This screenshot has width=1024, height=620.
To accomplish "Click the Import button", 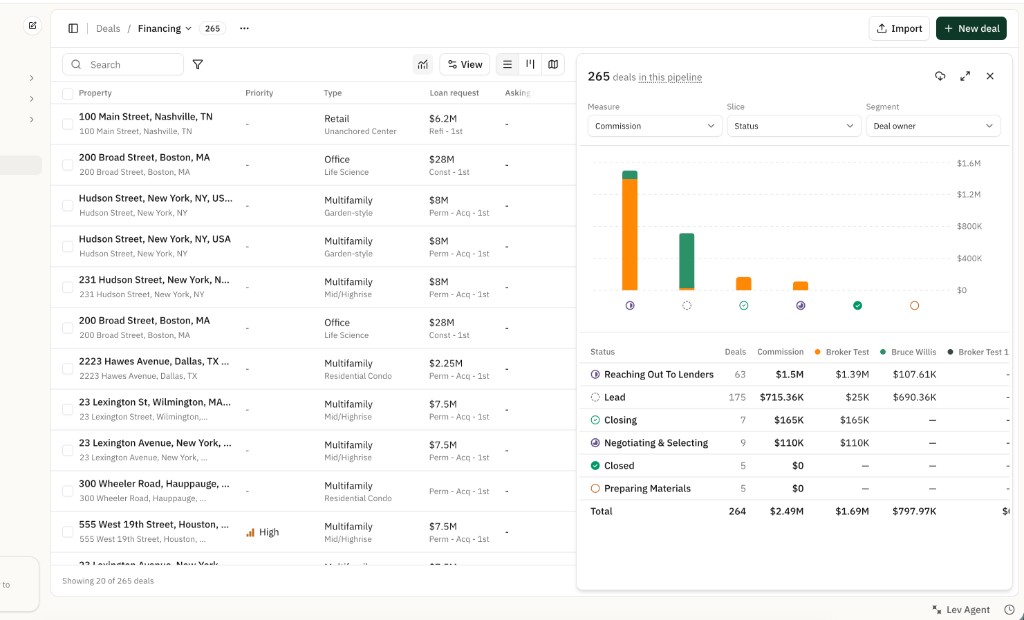I will 899,28.
